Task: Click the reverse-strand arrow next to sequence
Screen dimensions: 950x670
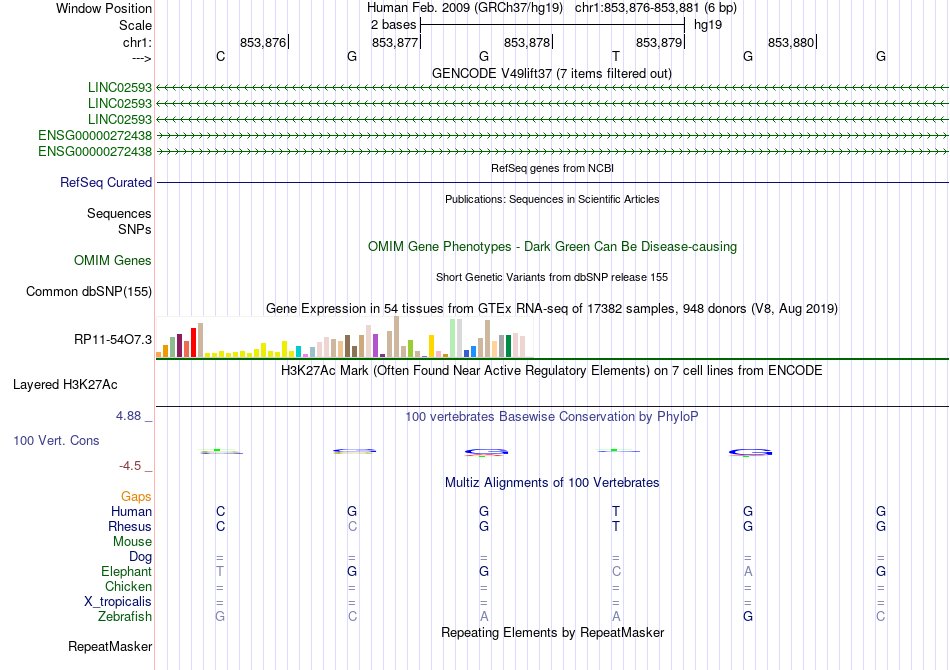Action: tap(142, 58)
